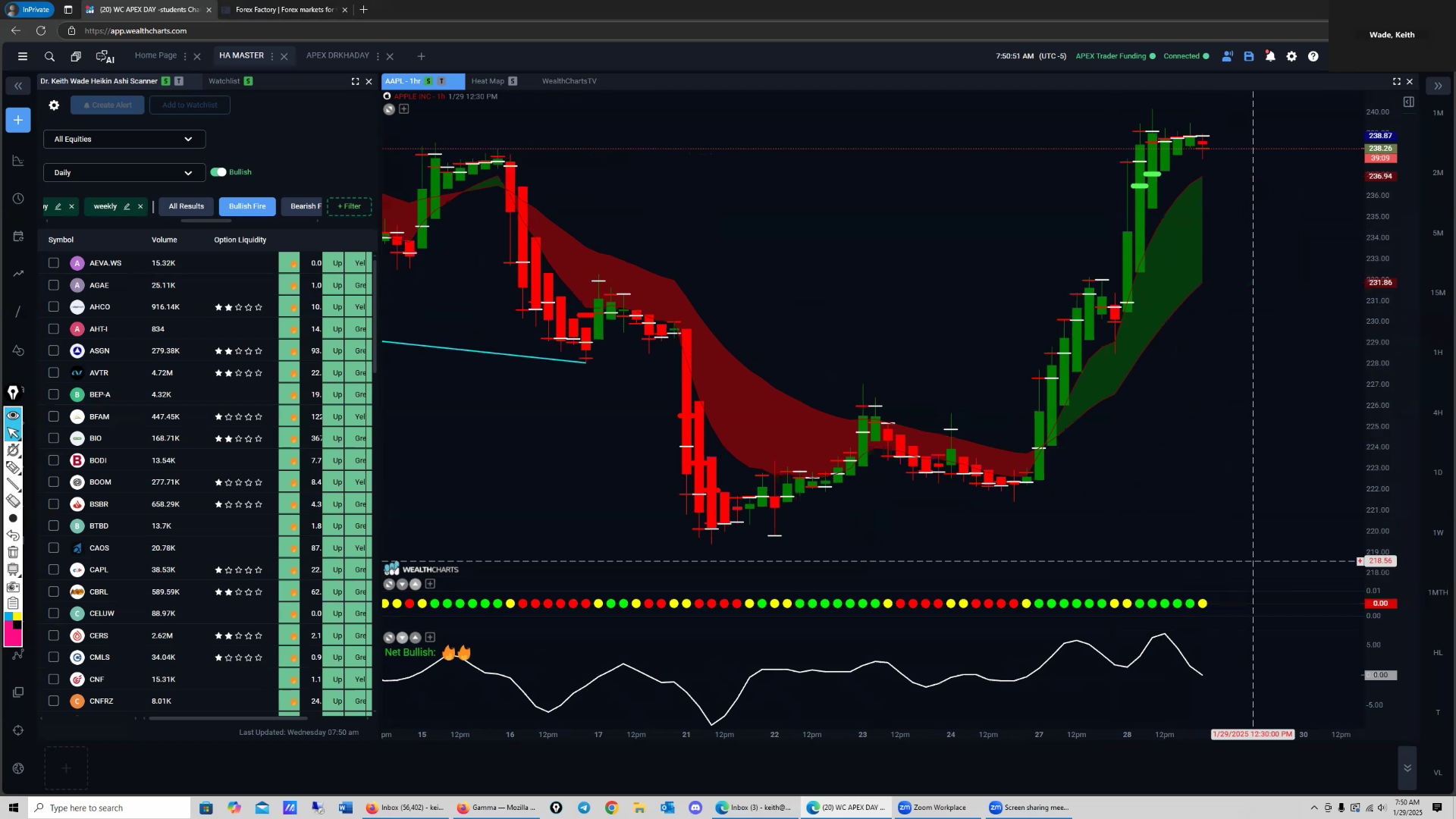The width and height of the screenshot is (1456, 819).
Task: Click the clipboard icon in drawing toolbar
Action: pyautogui.click(x=13, y=604)
